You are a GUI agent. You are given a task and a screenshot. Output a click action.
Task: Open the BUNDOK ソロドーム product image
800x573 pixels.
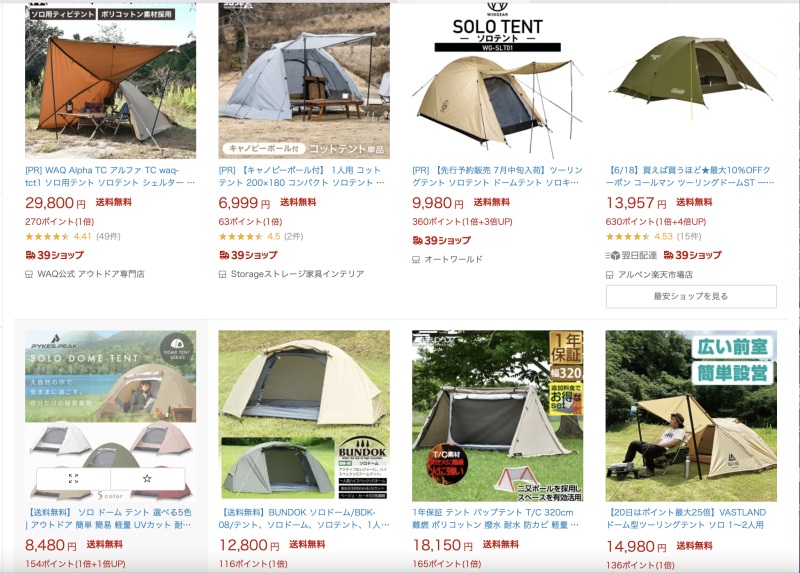(304, 416)
